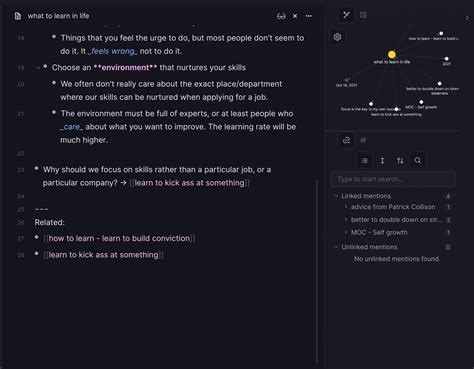
Task: Toggle show more context arrows button
Action: point(382,161)
